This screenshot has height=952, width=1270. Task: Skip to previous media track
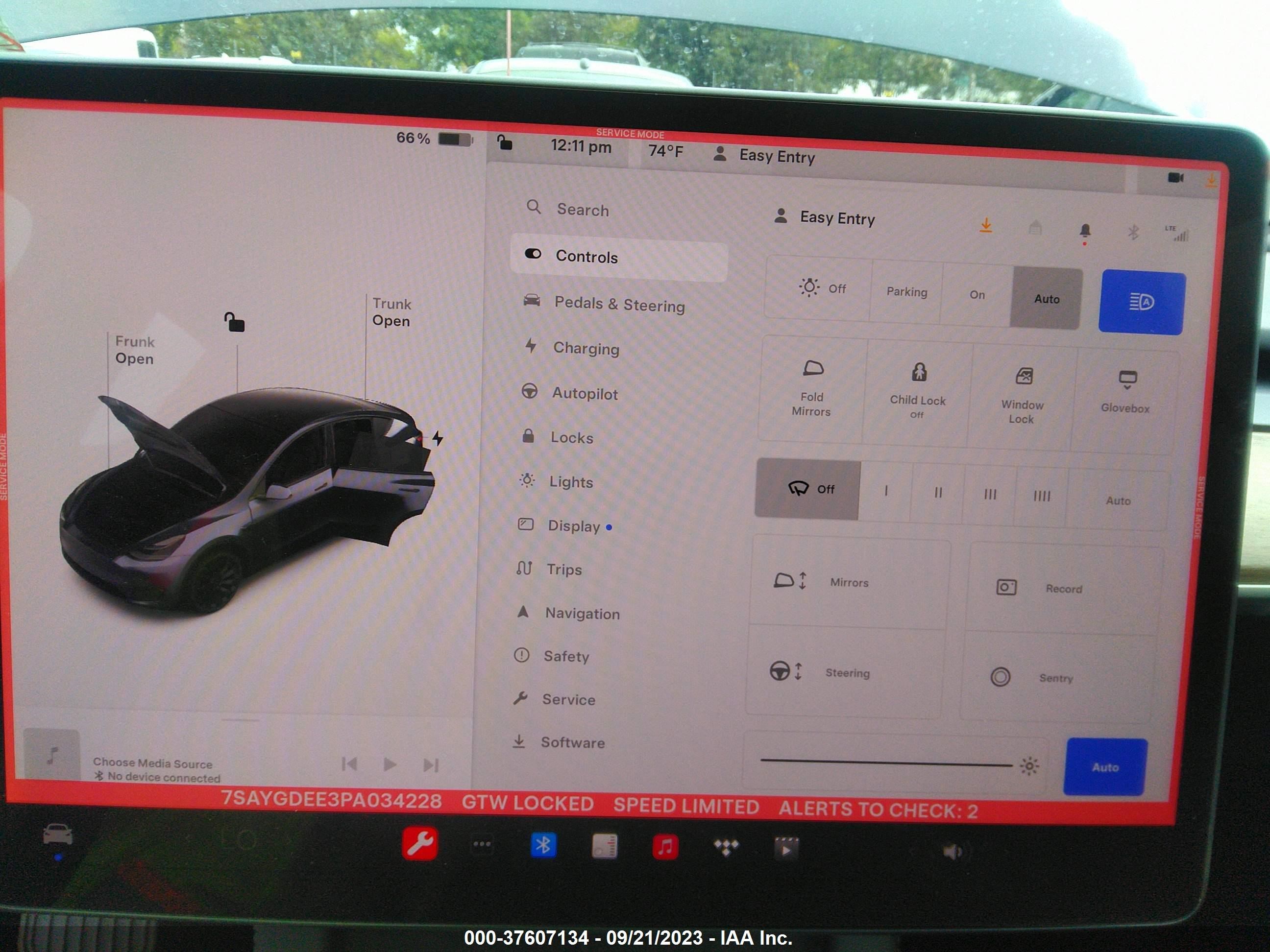coord(349,764)
